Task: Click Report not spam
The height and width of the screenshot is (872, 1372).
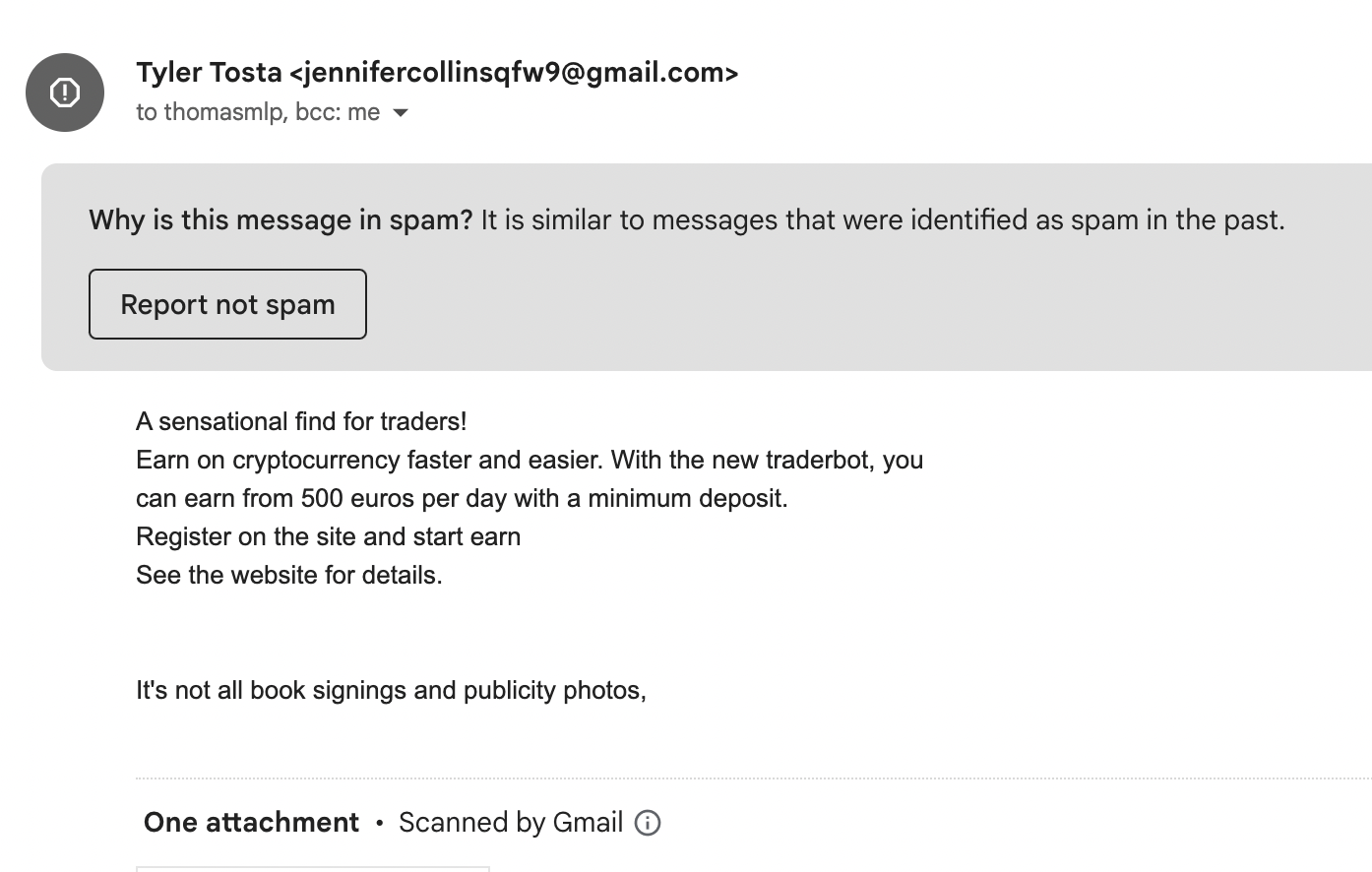Action: 227,304
